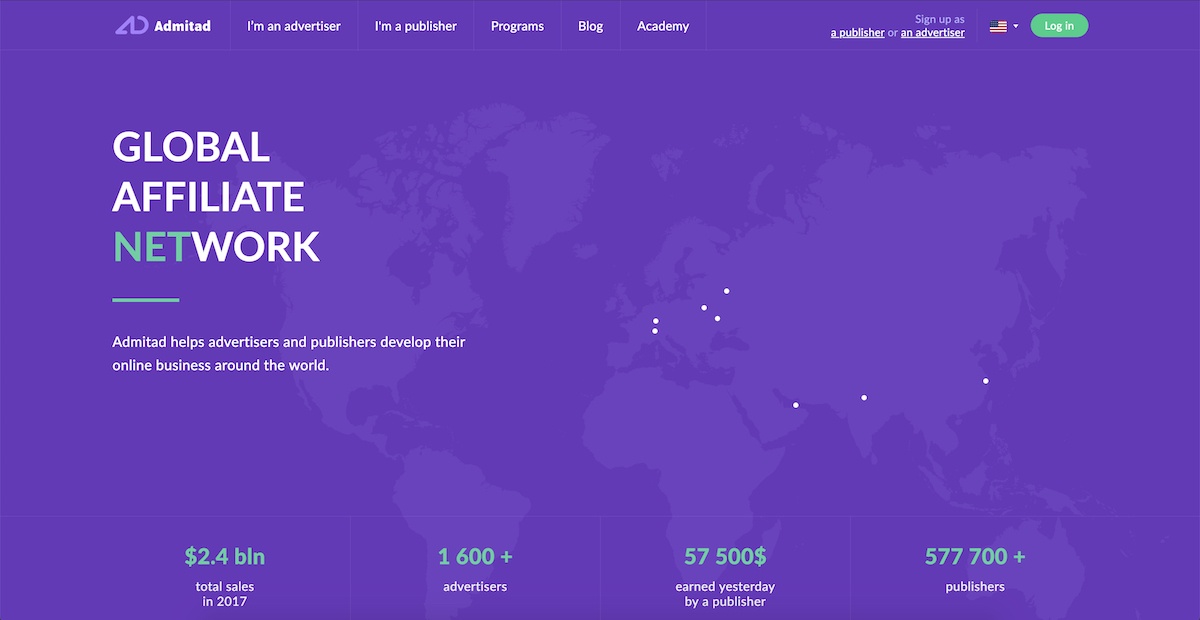
Task: Go to the Programs page
Action: 517,26
